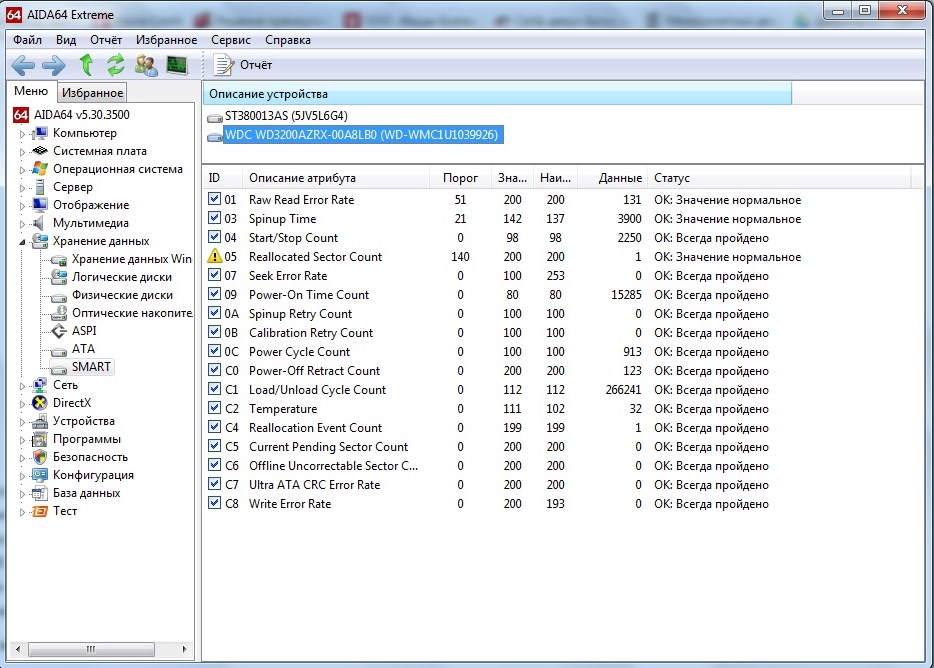Sort by Описание атрибута column header

[335, 178]
